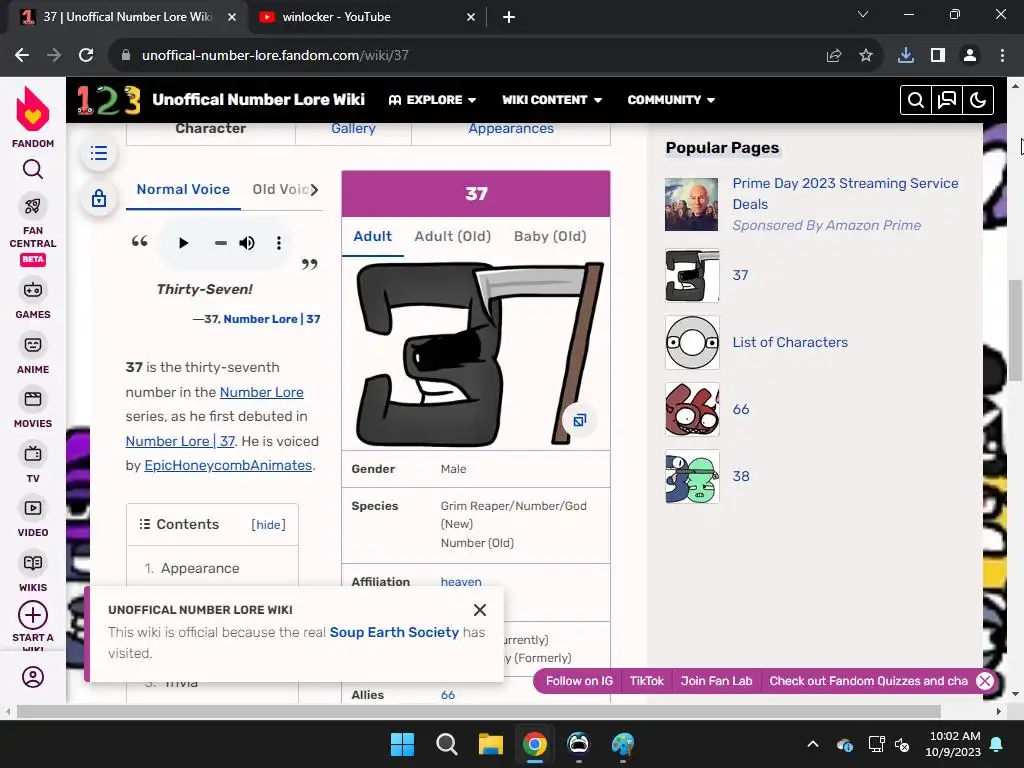
Task: Open the Wikis book icon
Action: click(33, 563)
